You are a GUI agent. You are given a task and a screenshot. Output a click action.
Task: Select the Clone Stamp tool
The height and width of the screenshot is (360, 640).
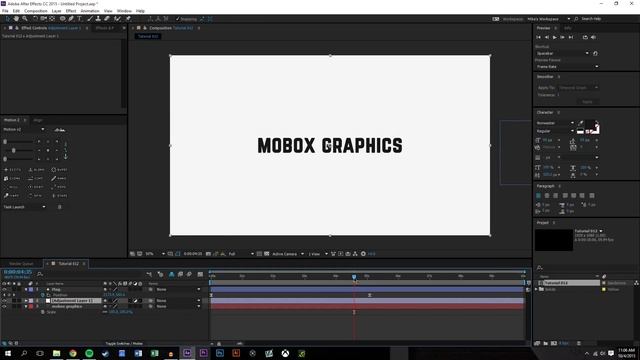pyautogui.click(x=98, y=19)
